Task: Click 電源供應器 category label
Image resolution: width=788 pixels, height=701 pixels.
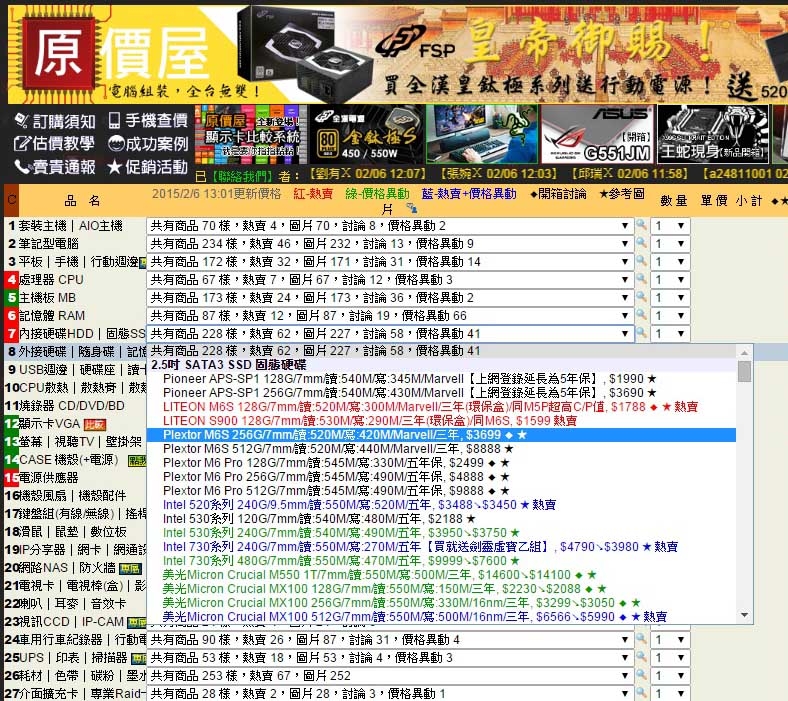Action: (x=49, y=478)
